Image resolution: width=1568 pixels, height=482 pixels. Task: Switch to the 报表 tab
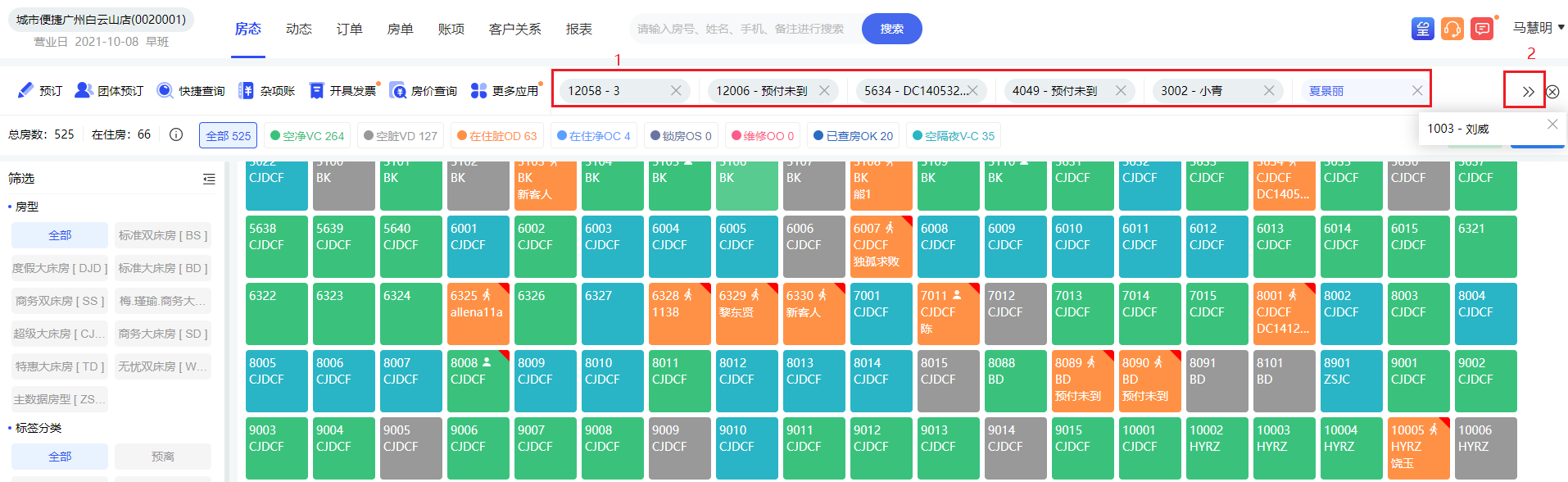click(579, 29)
